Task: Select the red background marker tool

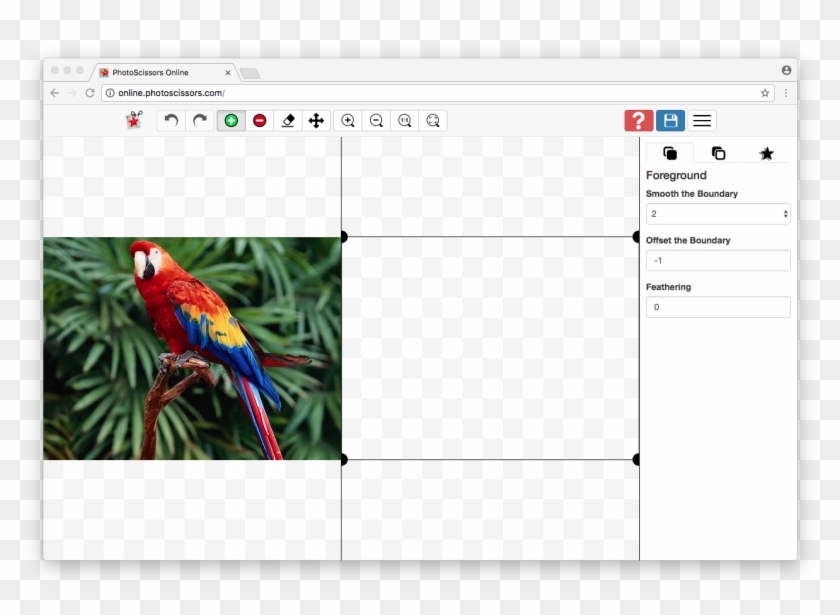Action: 260,120
